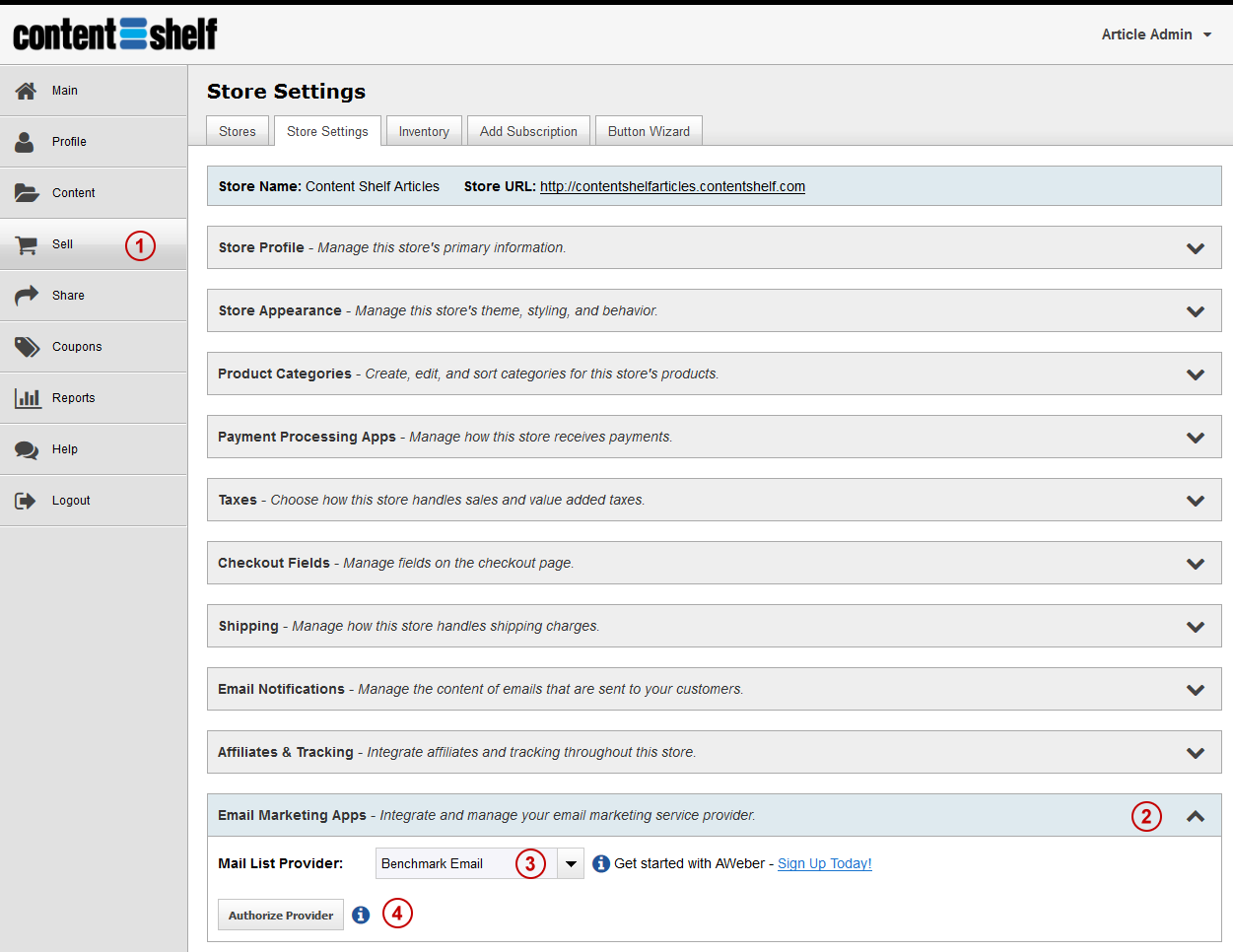The image size is (1233, 952).
Task: Collapse the Email Marketing Apps section
Action: point(1195,816)
